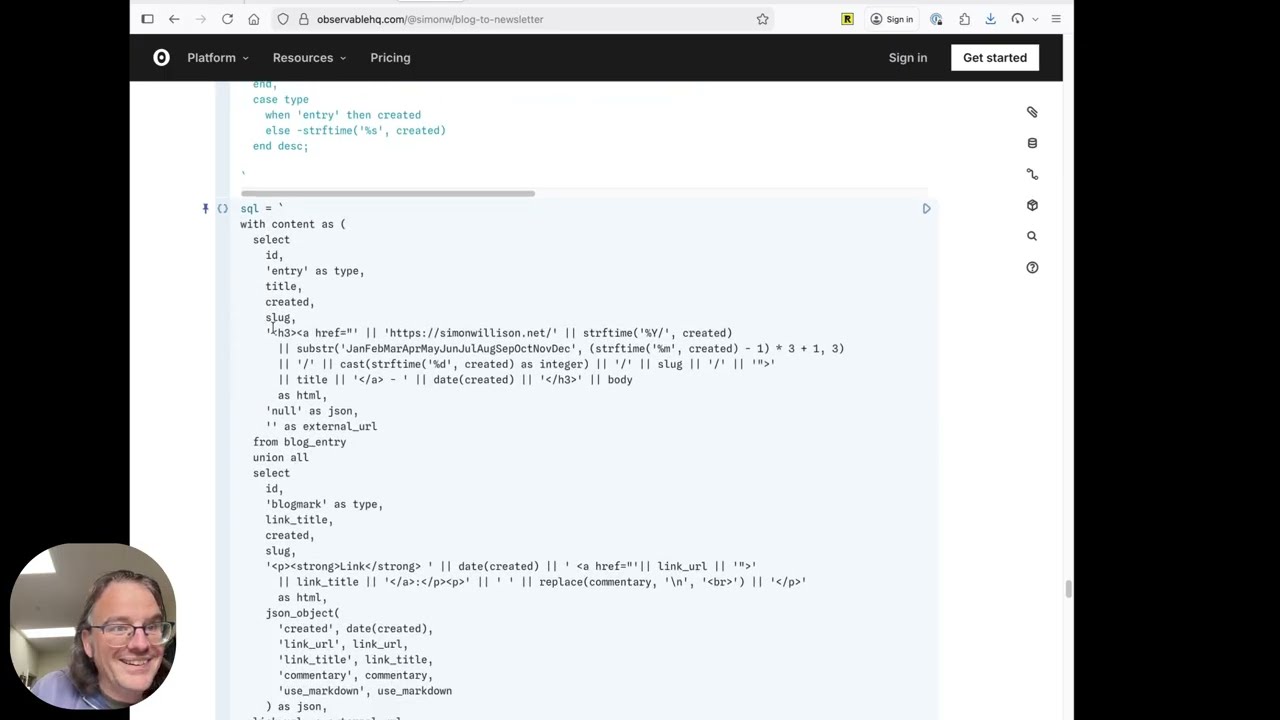Click the 'link_title,' line

299,520
